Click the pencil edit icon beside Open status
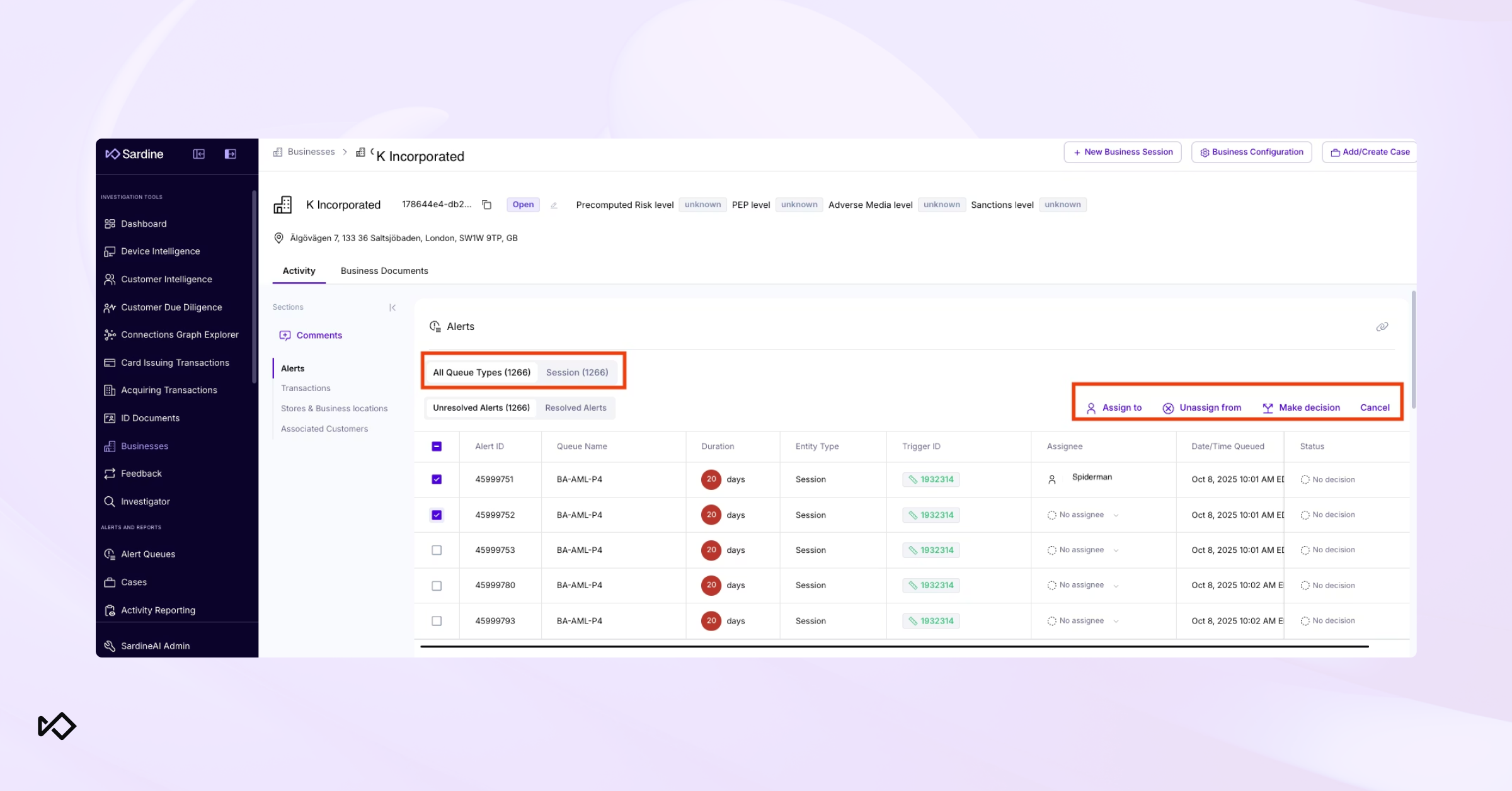 click(554, 205)
